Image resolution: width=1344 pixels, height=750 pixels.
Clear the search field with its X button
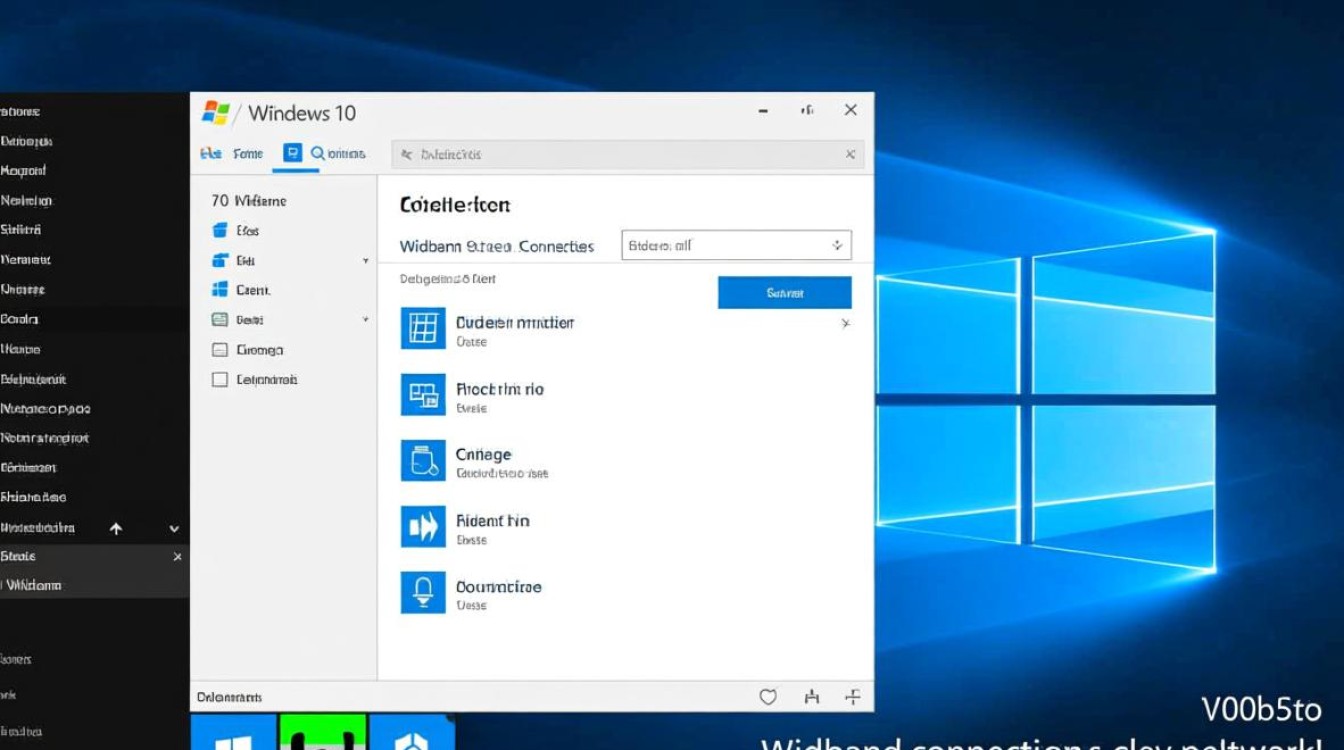click(850, 154)
